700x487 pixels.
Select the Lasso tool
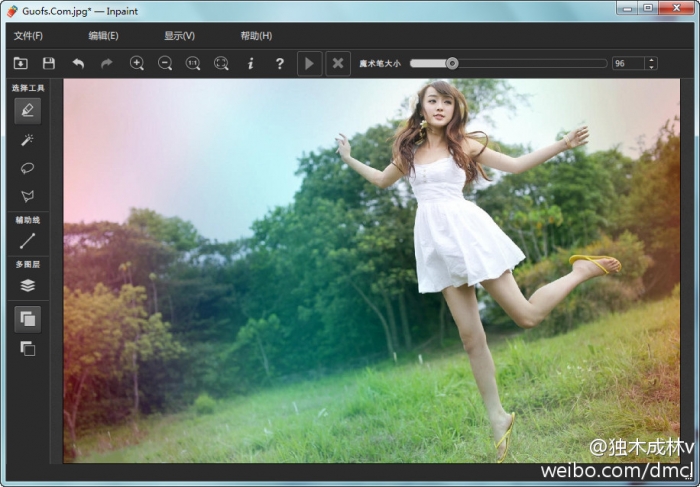tap(28, 168)
